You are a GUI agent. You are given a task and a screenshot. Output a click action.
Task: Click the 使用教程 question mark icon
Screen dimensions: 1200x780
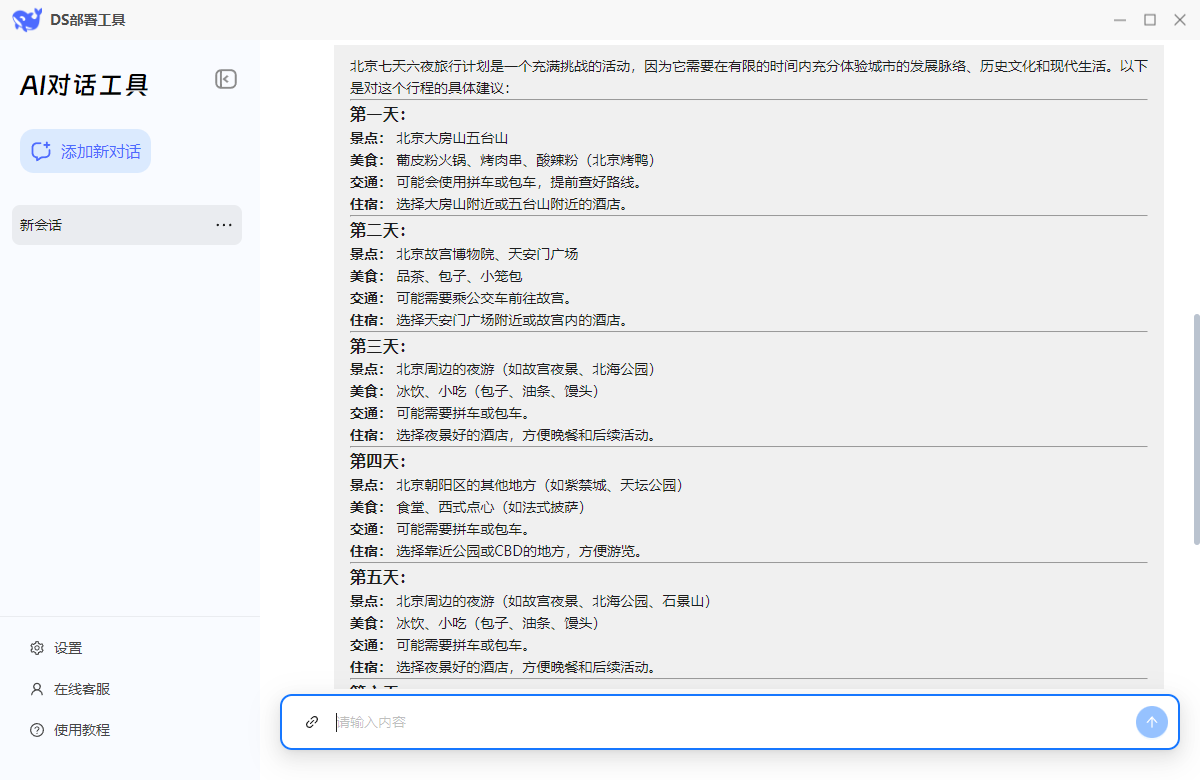(x=37, y=730)
